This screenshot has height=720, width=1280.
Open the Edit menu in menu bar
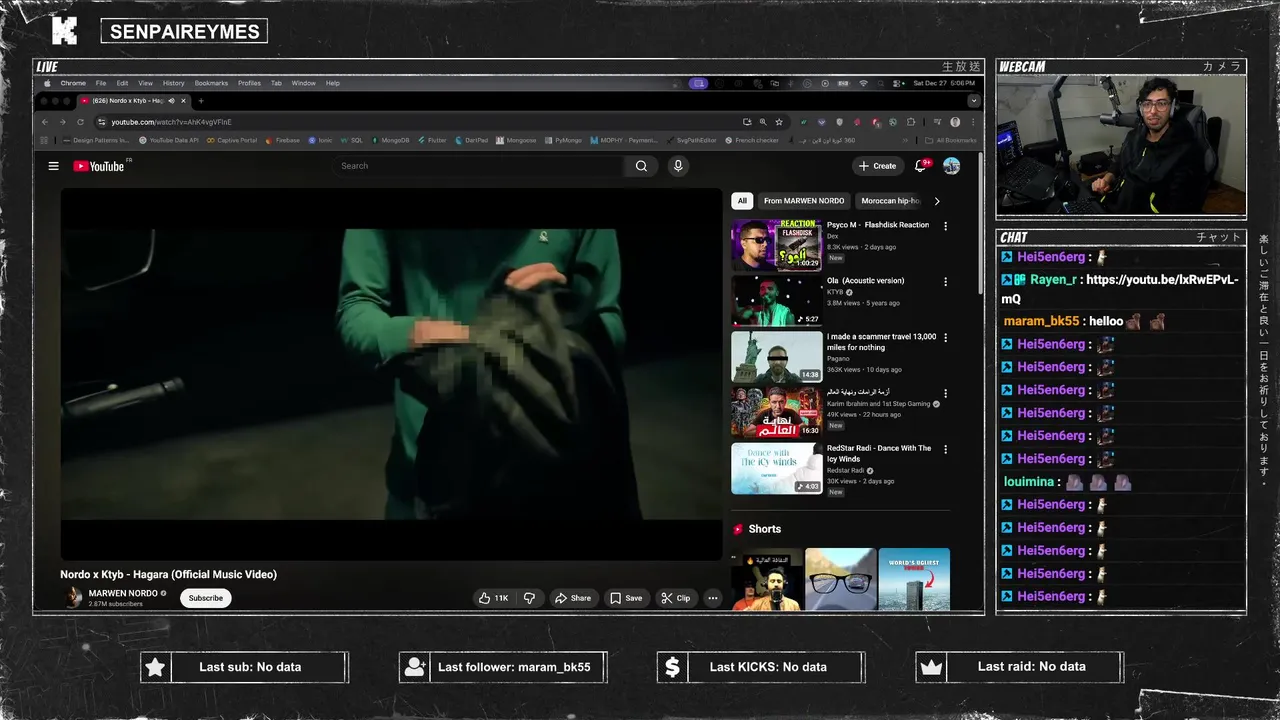[122, 83]
